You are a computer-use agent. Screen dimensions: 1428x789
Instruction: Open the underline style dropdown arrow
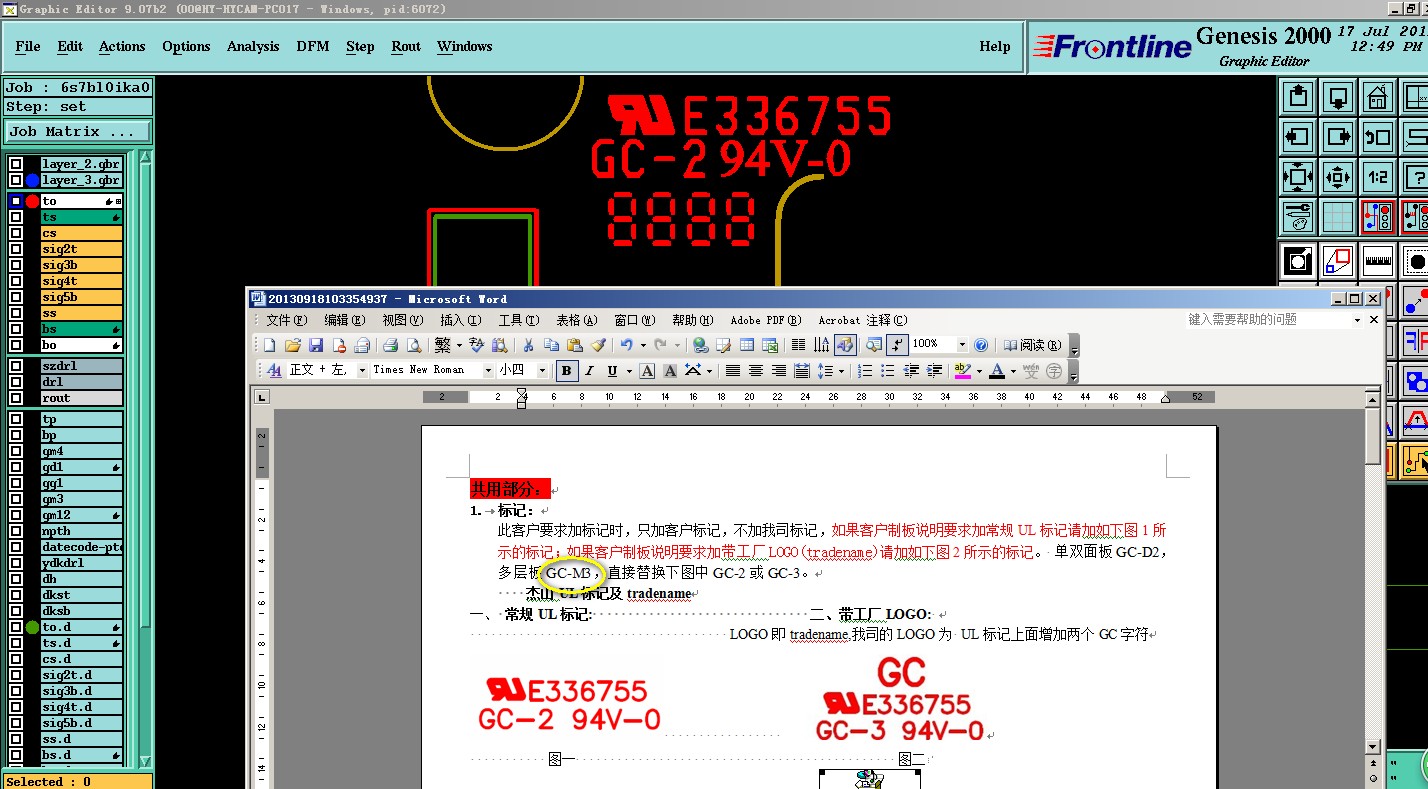(629, 371)
